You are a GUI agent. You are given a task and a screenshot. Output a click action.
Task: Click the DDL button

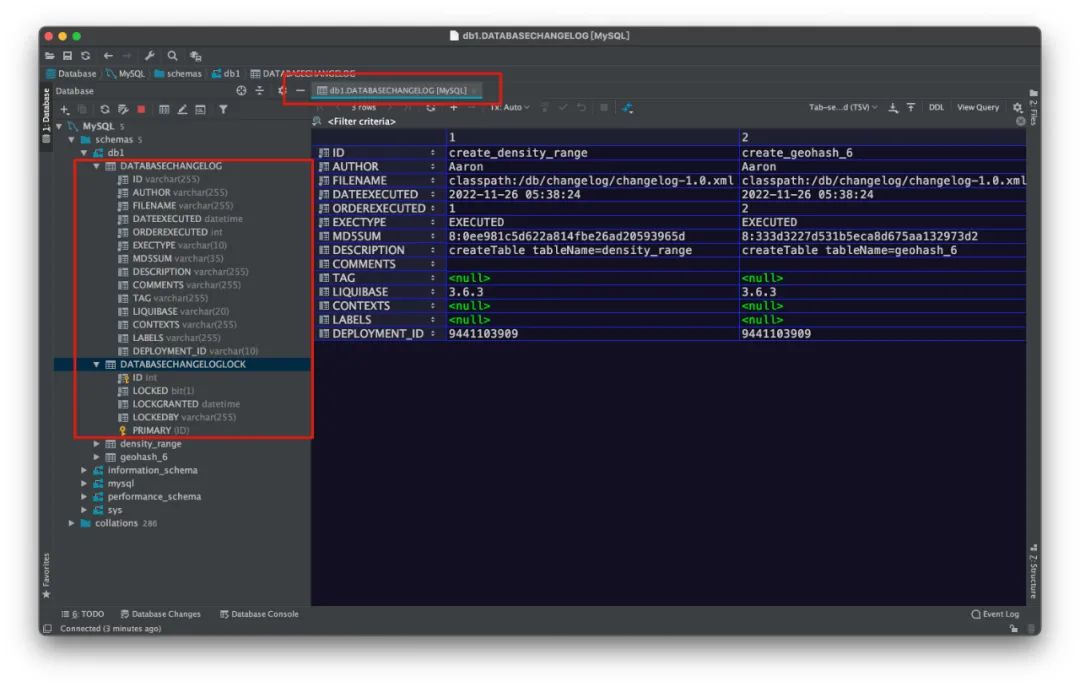pos(936,107)
